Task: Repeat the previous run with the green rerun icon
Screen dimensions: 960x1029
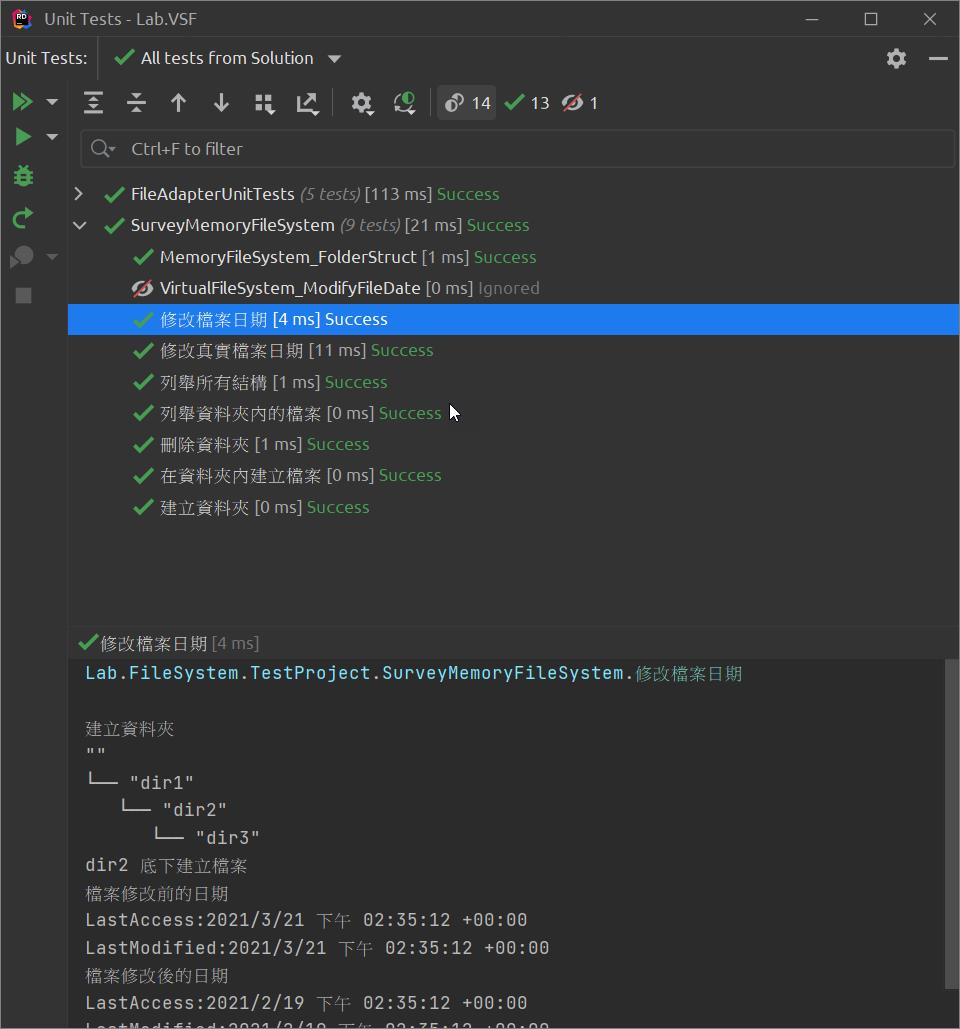Action: click(23, 219)
